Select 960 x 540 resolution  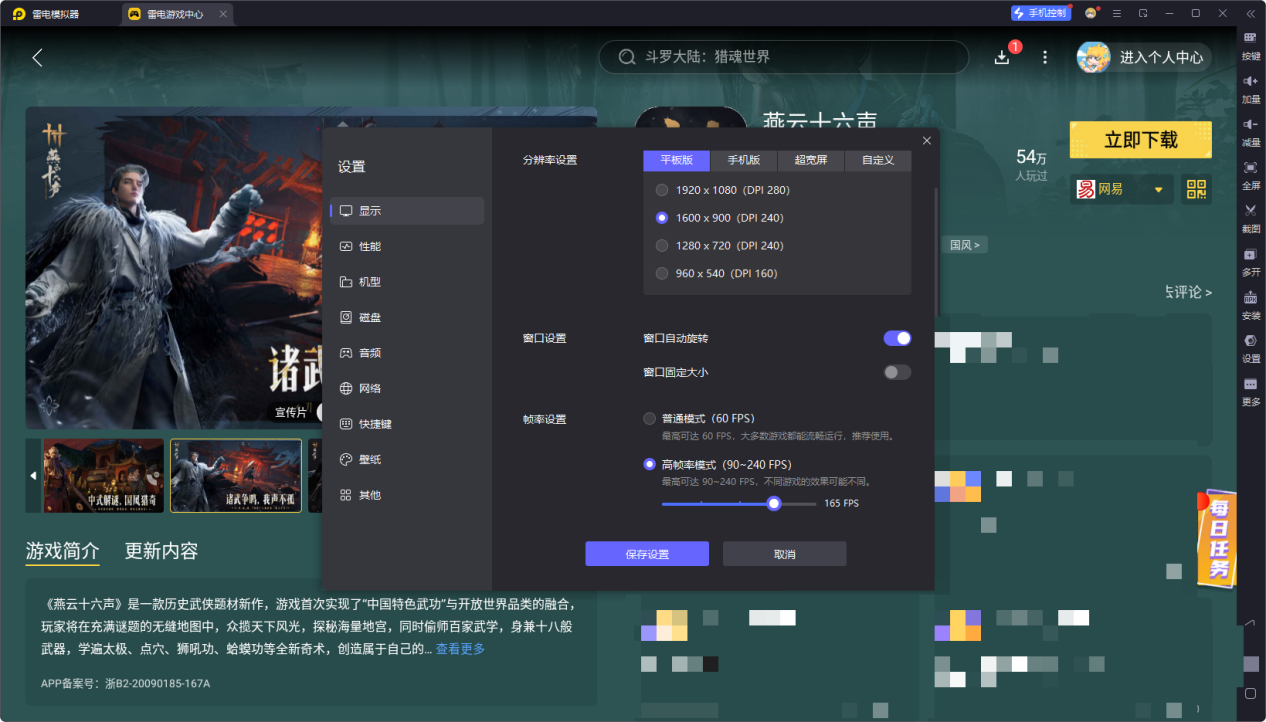(661, 274)
